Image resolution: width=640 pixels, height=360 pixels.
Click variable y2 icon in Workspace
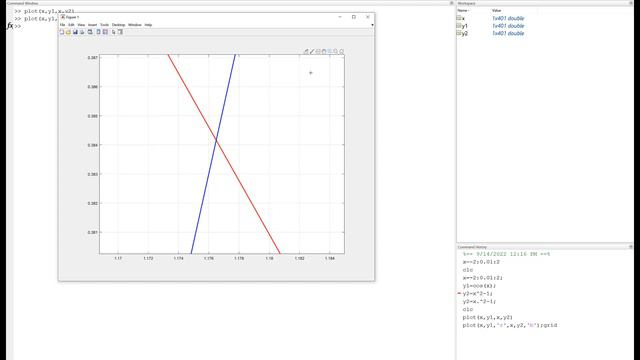point(459,33)
